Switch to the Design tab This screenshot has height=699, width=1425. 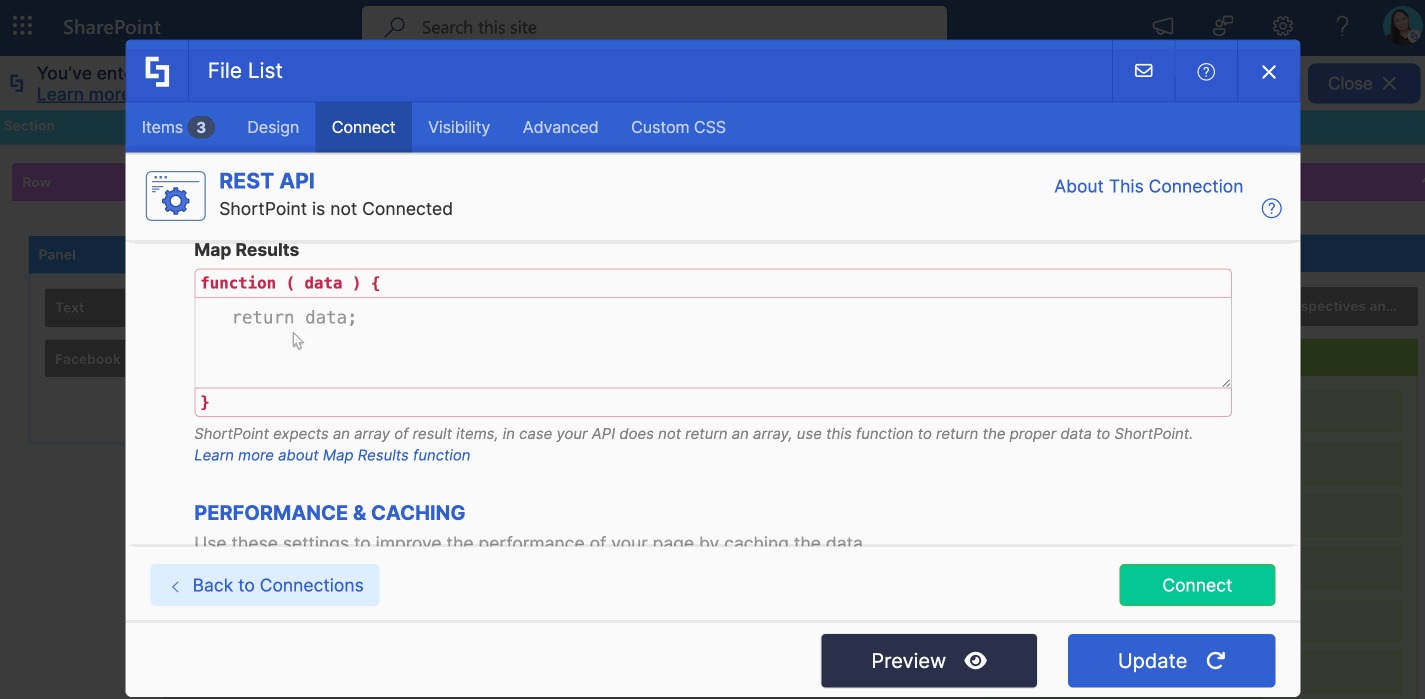tap(273, 127)
